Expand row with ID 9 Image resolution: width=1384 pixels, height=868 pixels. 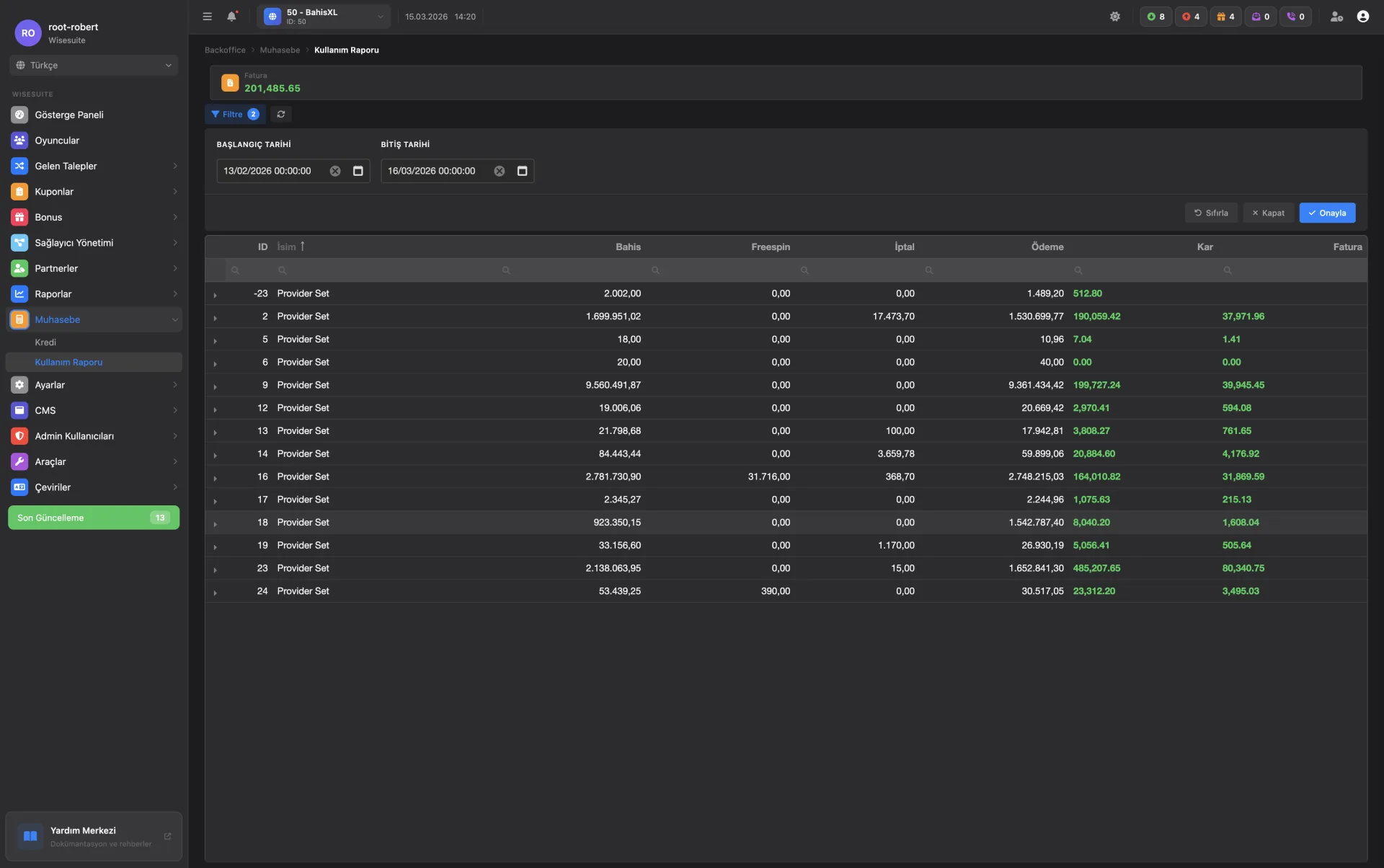point(215,386)
